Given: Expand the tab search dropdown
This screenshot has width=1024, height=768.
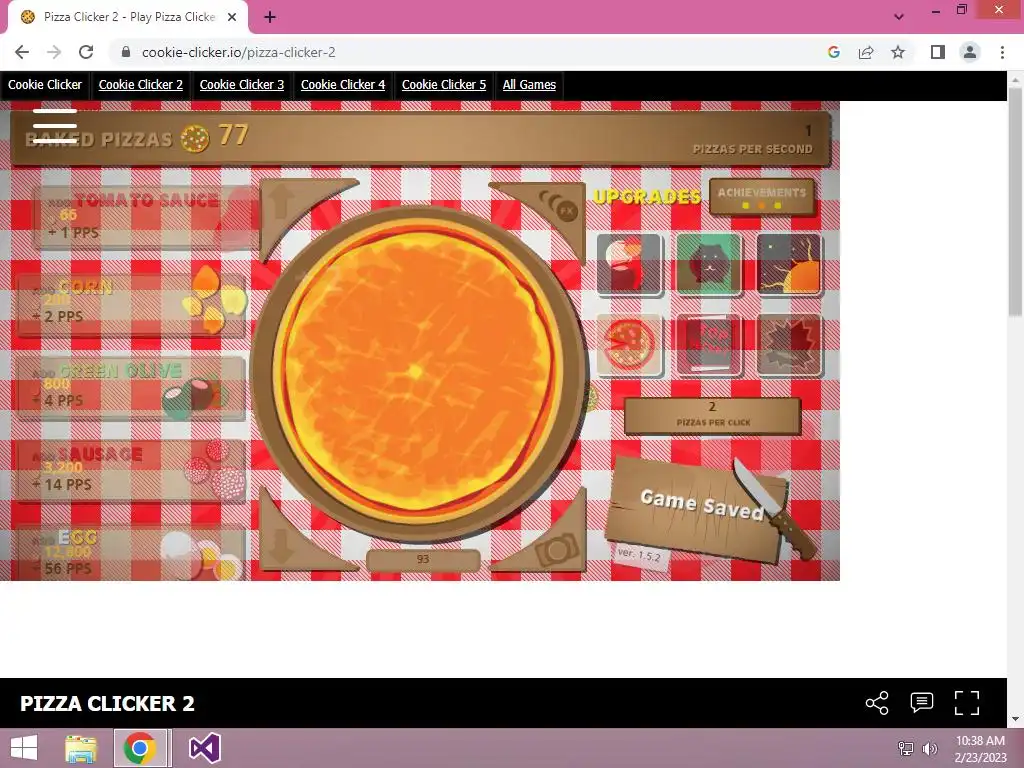Looking at the screenshot, I should [x=899, y=17].
